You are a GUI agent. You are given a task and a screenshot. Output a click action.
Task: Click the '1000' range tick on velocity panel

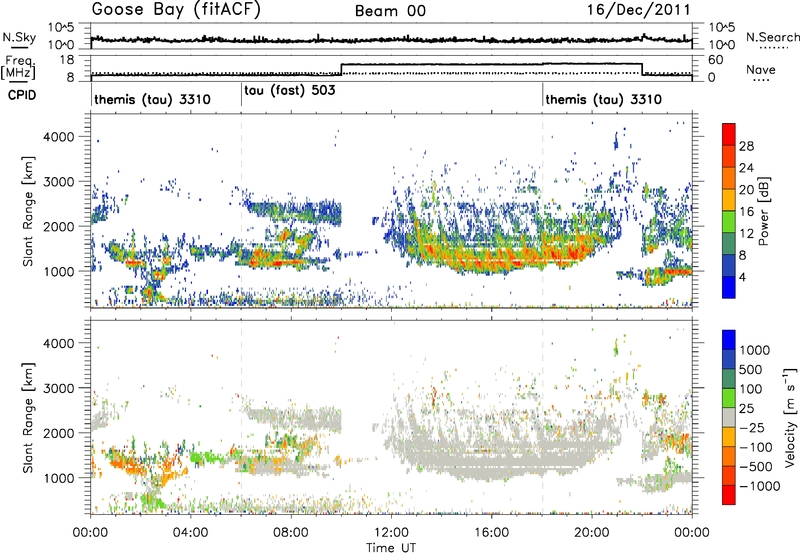click(x=59, y=478)
